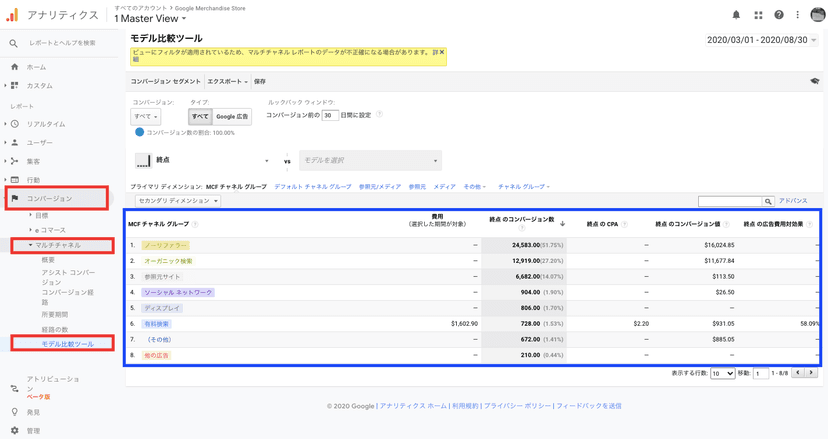Click the フィードバックを送信 footer link

click(x=588, y=406)
